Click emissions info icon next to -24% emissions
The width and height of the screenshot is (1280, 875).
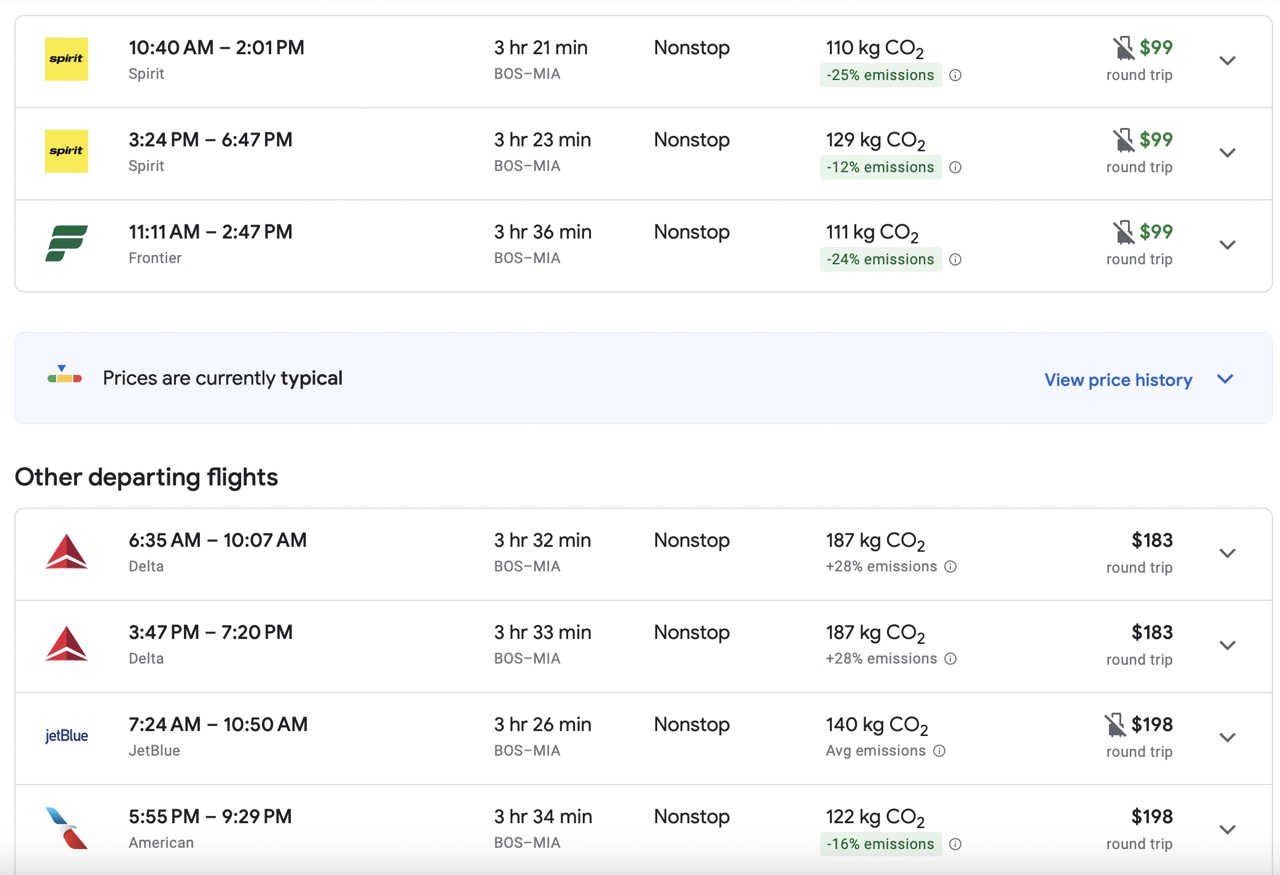pyautogui.click(x=955, y=259)
